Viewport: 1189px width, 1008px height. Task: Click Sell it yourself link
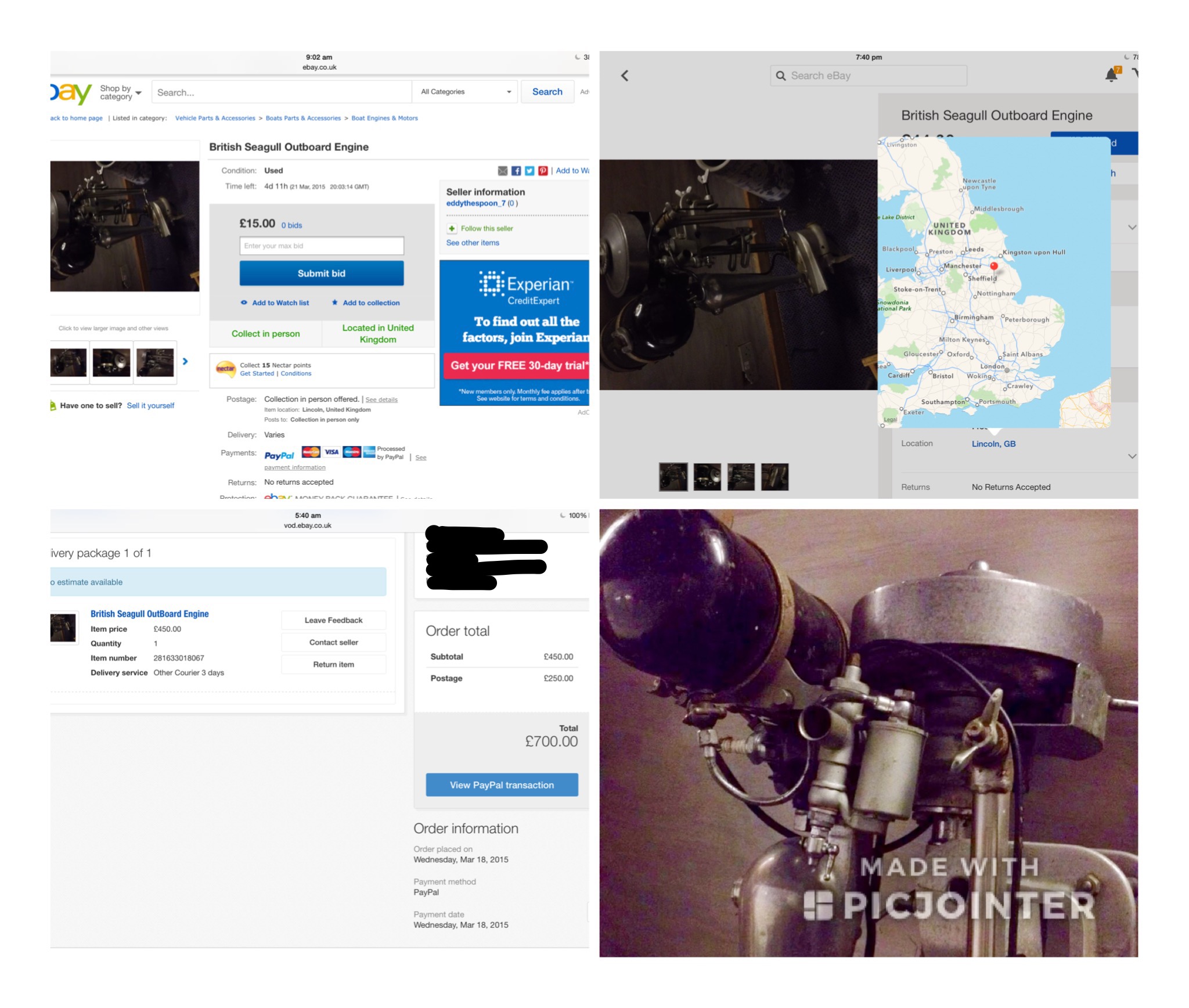point(150,405)
